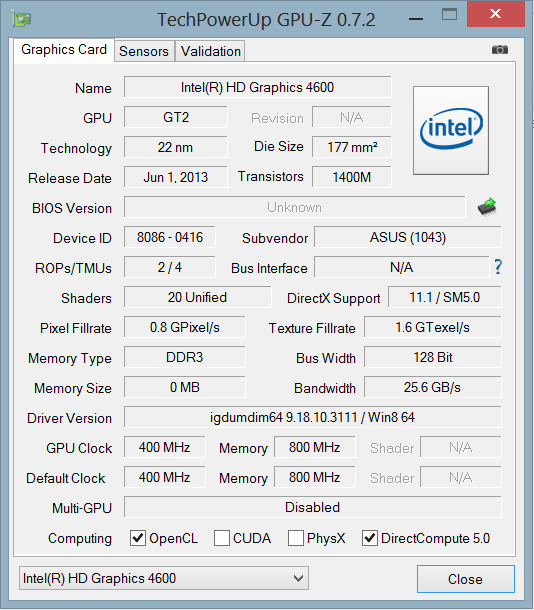Click the BIOS save chip icon
The height and width of the screenshot is (610, 534).
(487, 207)
